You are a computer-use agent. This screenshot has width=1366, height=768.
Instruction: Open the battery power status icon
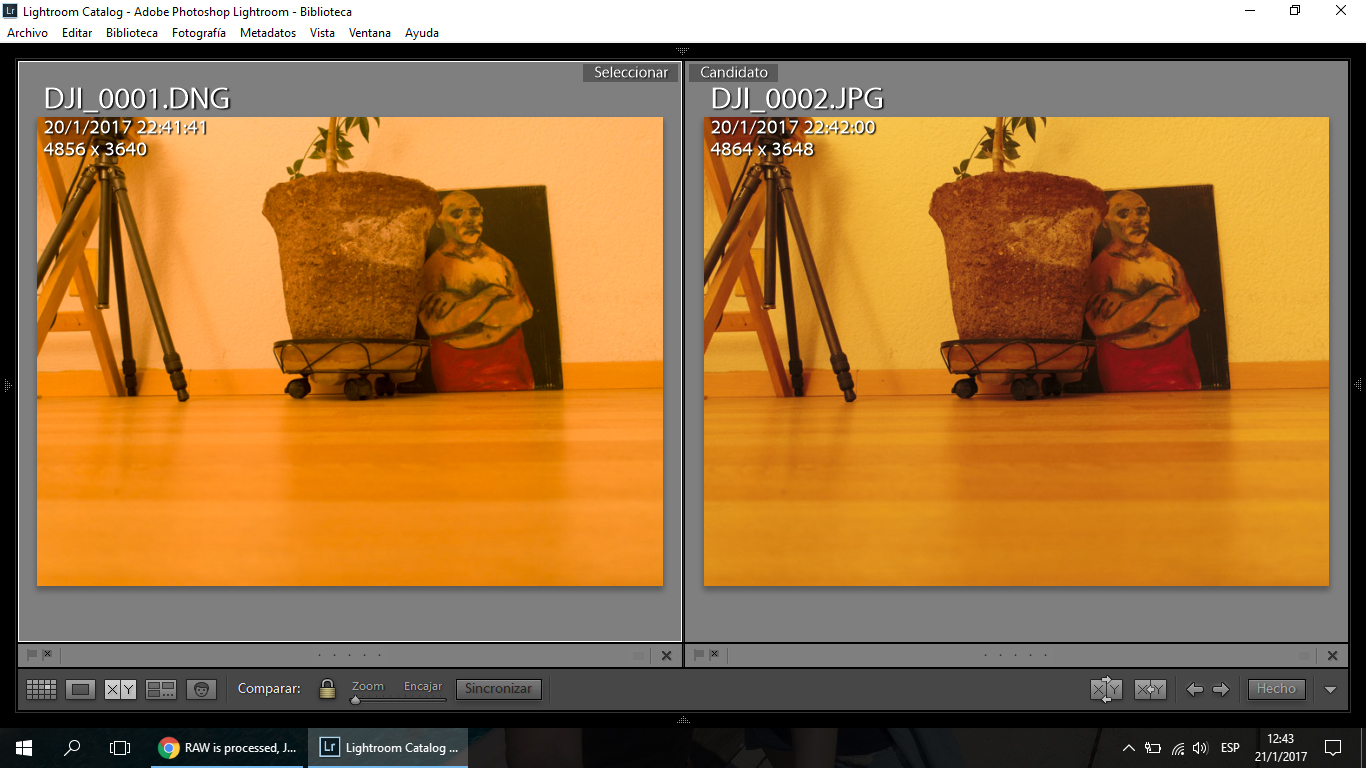tap(1153, 747)
